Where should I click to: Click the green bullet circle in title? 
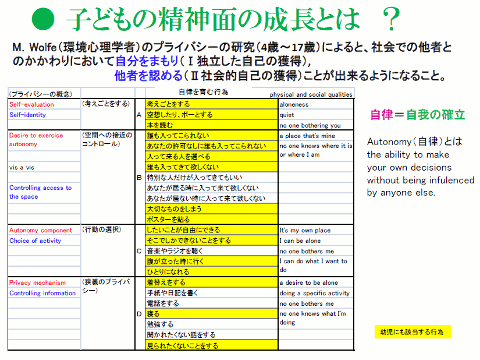[x=43, y=19]
